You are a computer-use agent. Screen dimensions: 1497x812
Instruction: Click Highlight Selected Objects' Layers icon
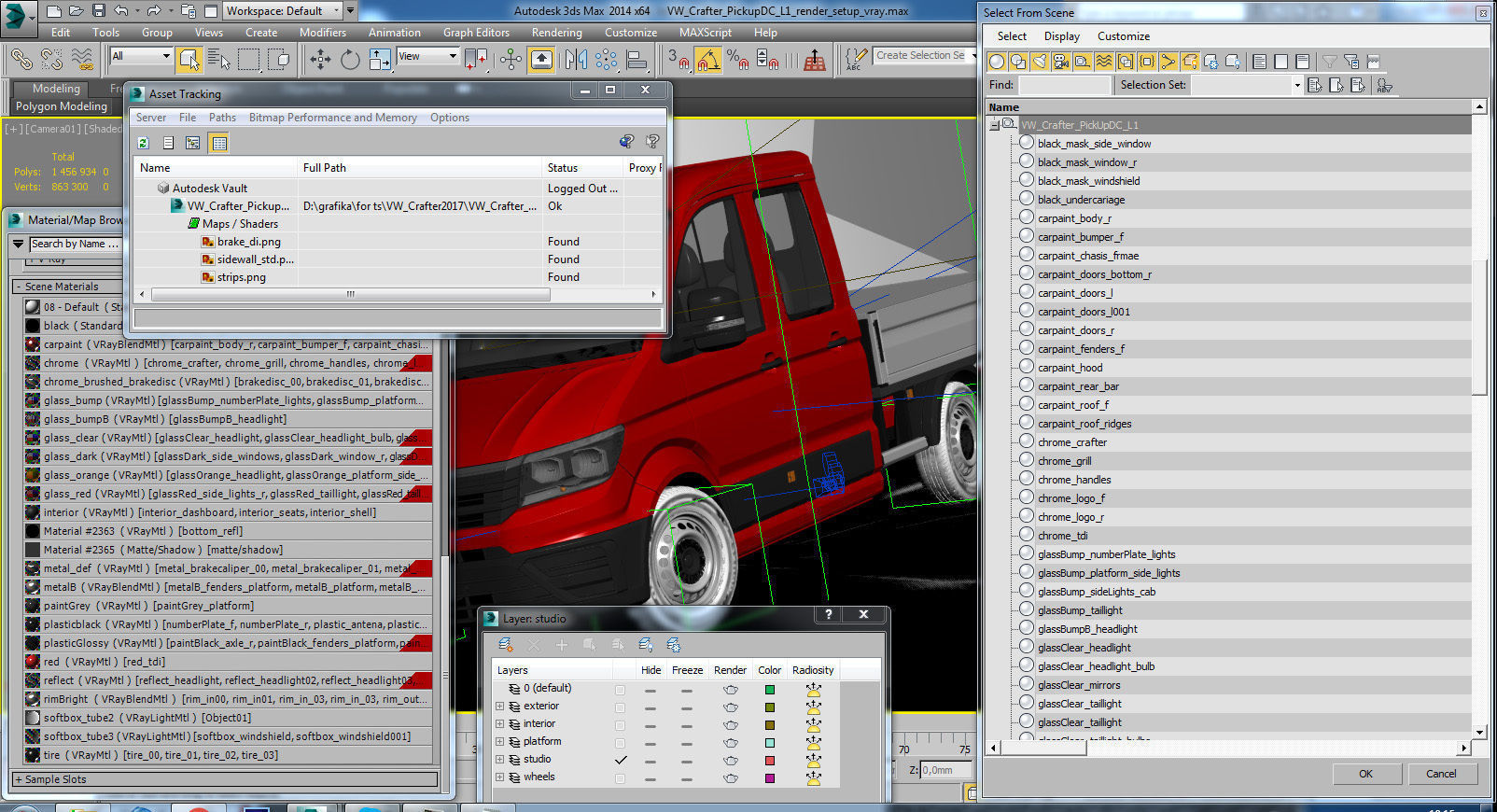pyautogui.click(x=618, y=645)
